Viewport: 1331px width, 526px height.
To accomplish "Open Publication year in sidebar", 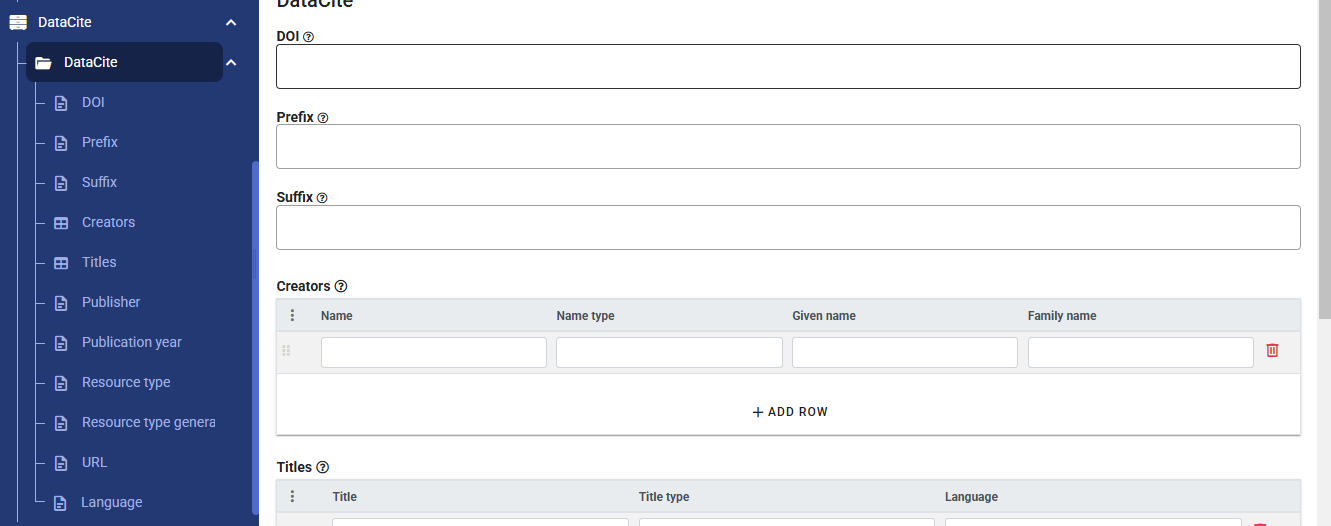I will click(131, 342).
